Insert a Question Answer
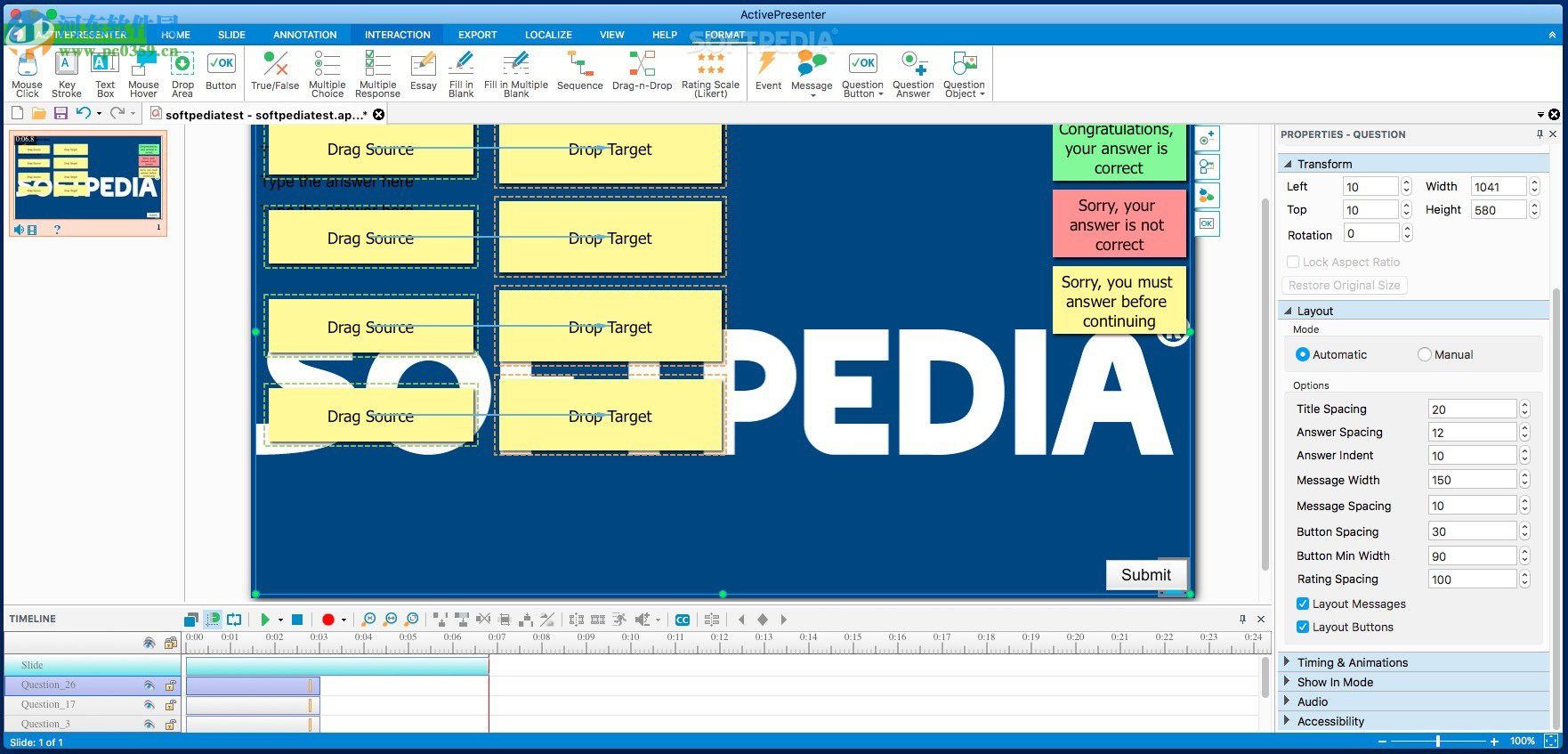Image resolution: width=1568 pixels, height=754 pixels. pyautogui.click(x=913, y=74)
